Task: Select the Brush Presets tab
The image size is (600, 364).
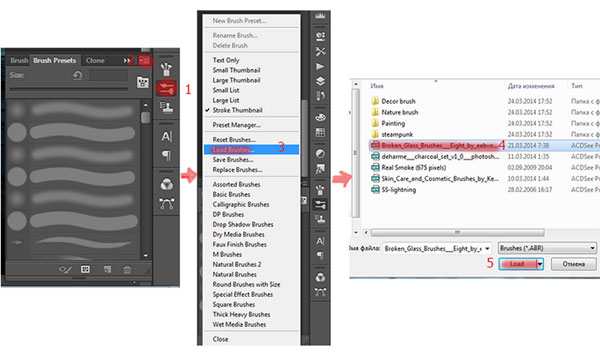Action: tap(55, 60)
